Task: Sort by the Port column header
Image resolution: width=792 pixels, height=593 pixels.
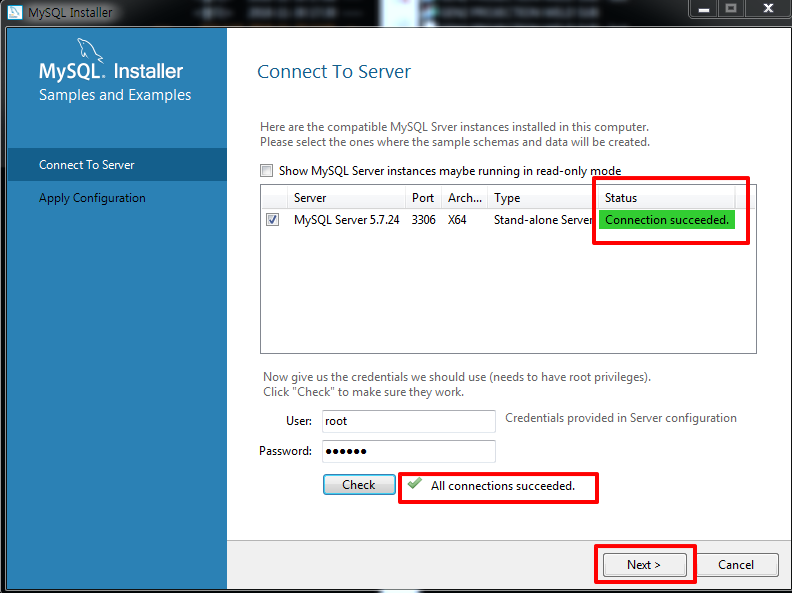Action: pos(423,197)
